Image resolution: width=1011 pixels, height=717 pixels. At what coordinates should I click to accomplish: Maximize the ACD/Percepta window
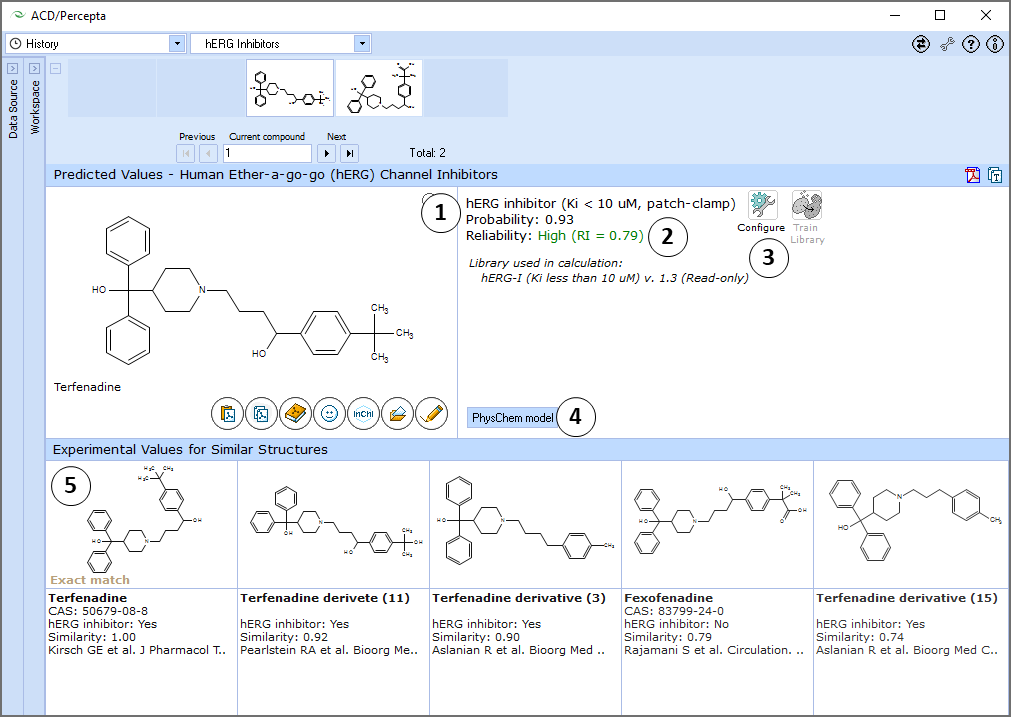[940, 15]
